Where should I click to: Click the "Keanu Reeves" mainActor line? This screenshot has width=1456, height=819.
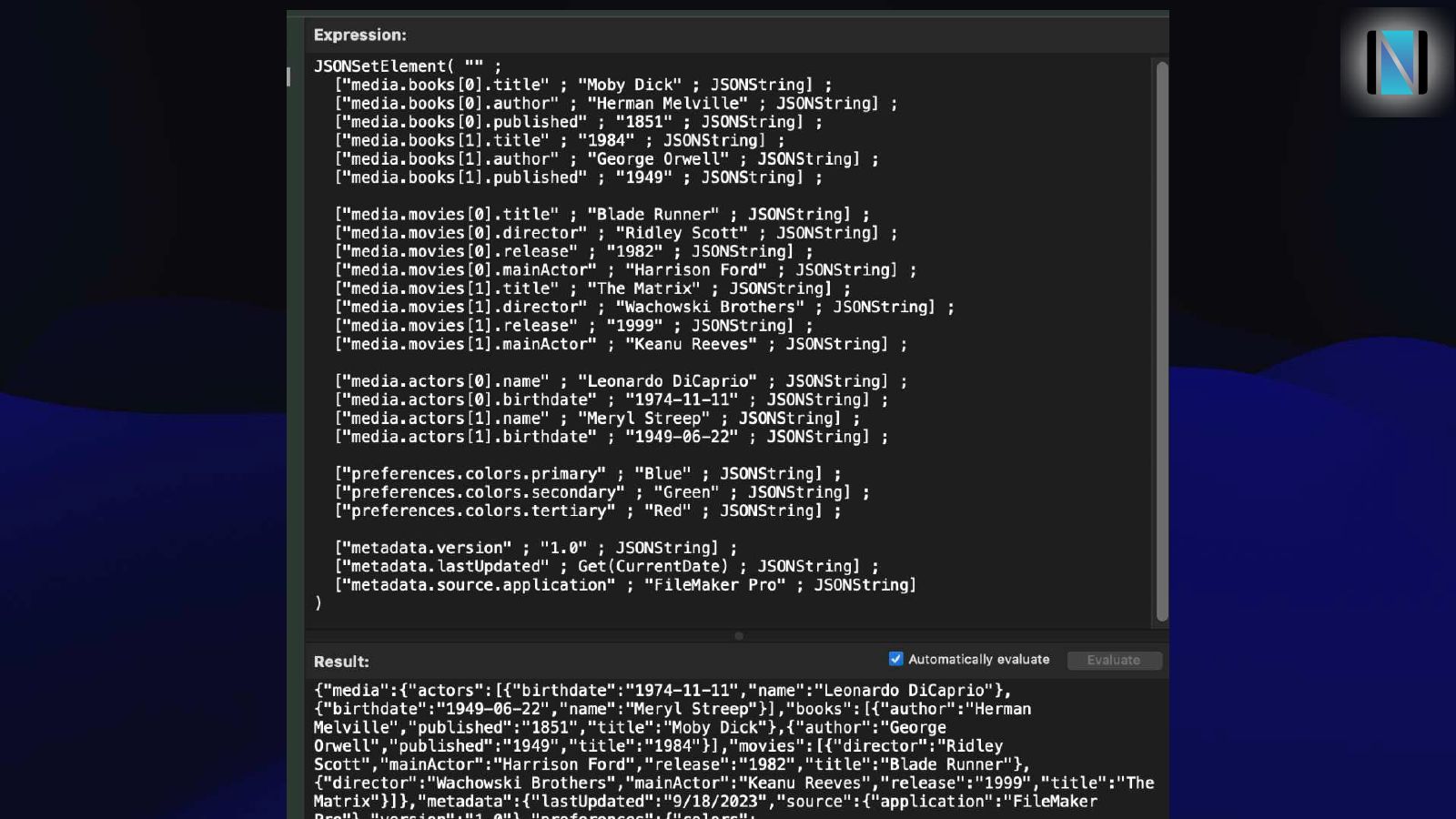pyautogui.click(x=621, y=344)
